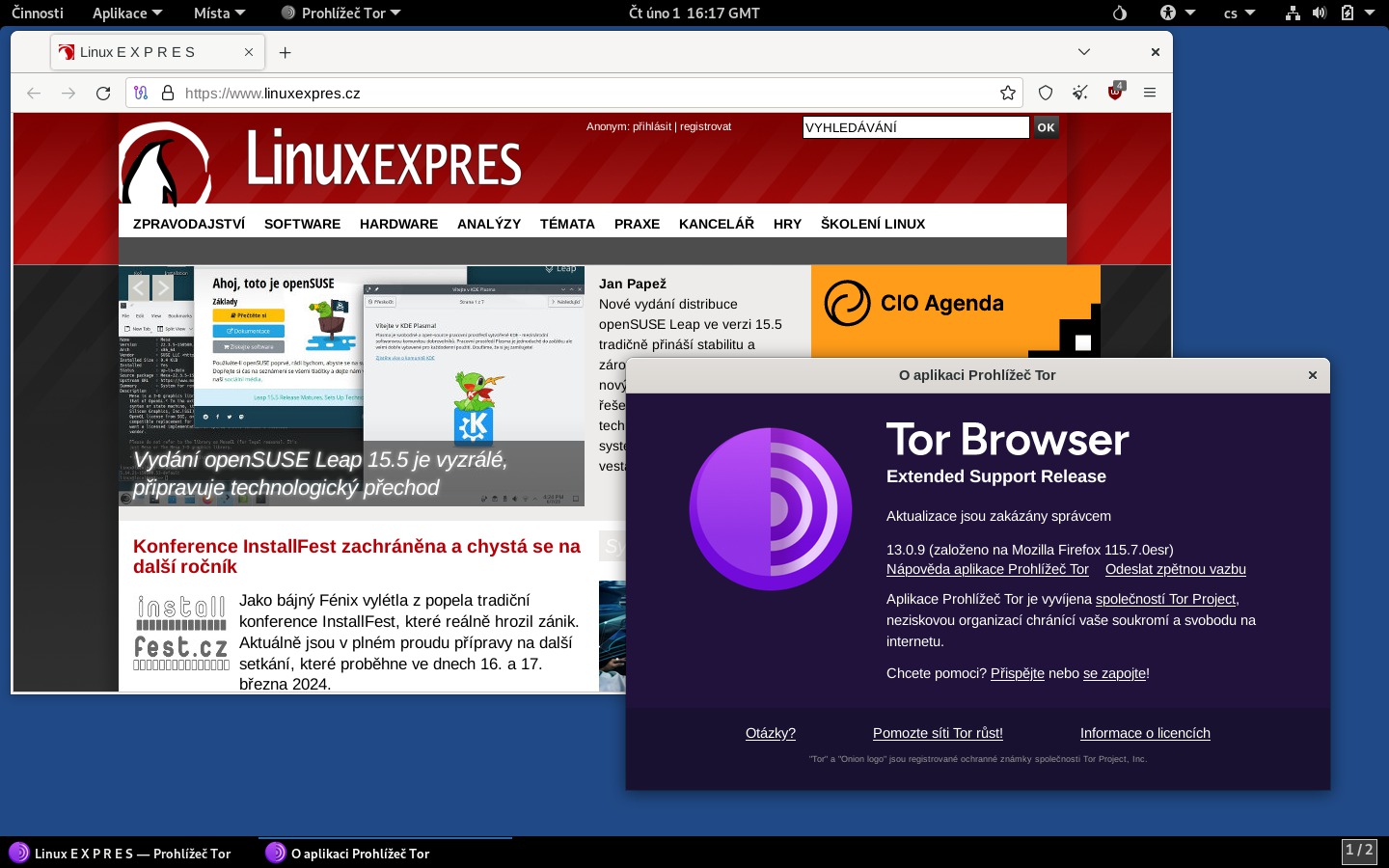
Task: Close the O aplikaci Prohlížeč Tor dialog
Action: click(x=1312, y=375)
